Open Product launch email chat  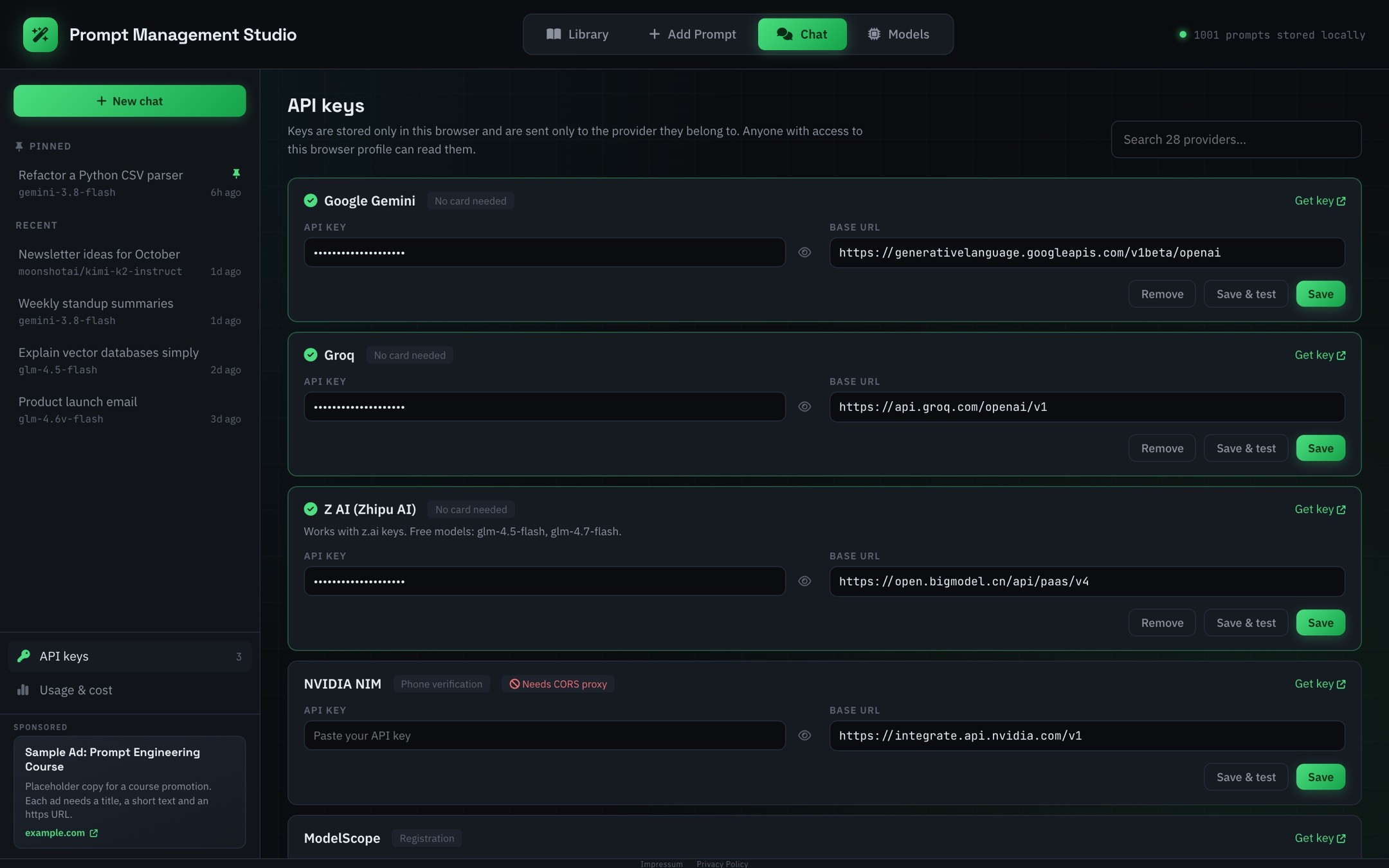129,410
